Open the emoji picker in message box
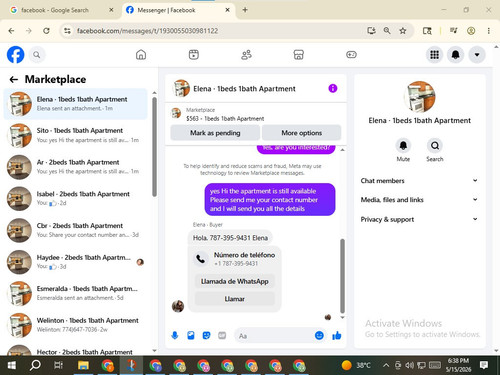This screenshot has width=500, height=375. tap(319, 335)
